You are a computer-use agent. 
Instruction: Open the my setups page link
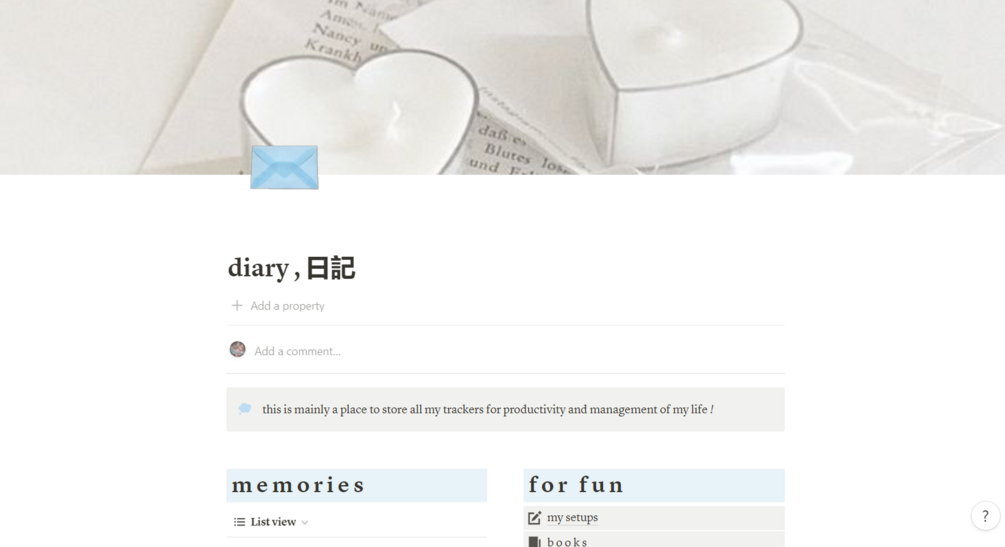click(x=572, y=518)
